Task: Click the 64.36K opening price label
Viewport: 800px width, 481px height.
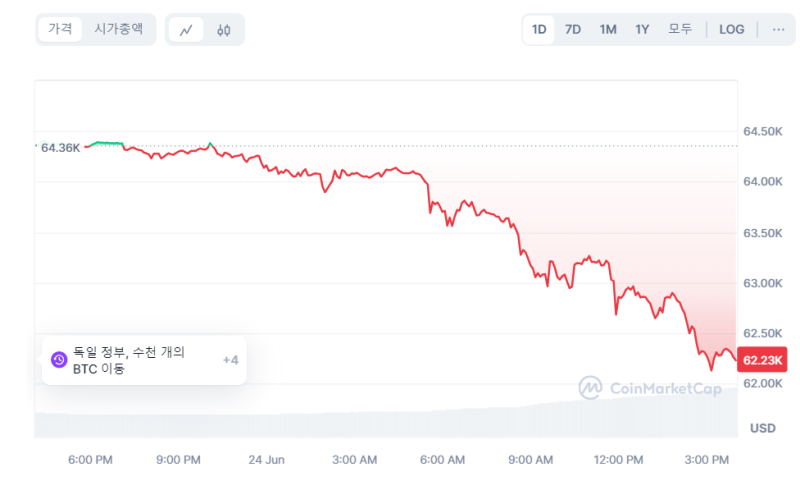Action: point(60,147)
